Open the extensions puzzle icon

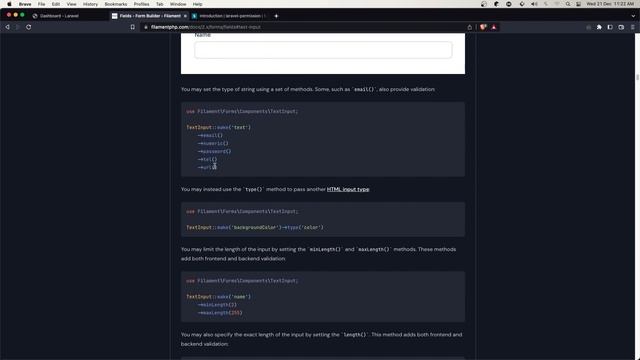tap(599, 27)
